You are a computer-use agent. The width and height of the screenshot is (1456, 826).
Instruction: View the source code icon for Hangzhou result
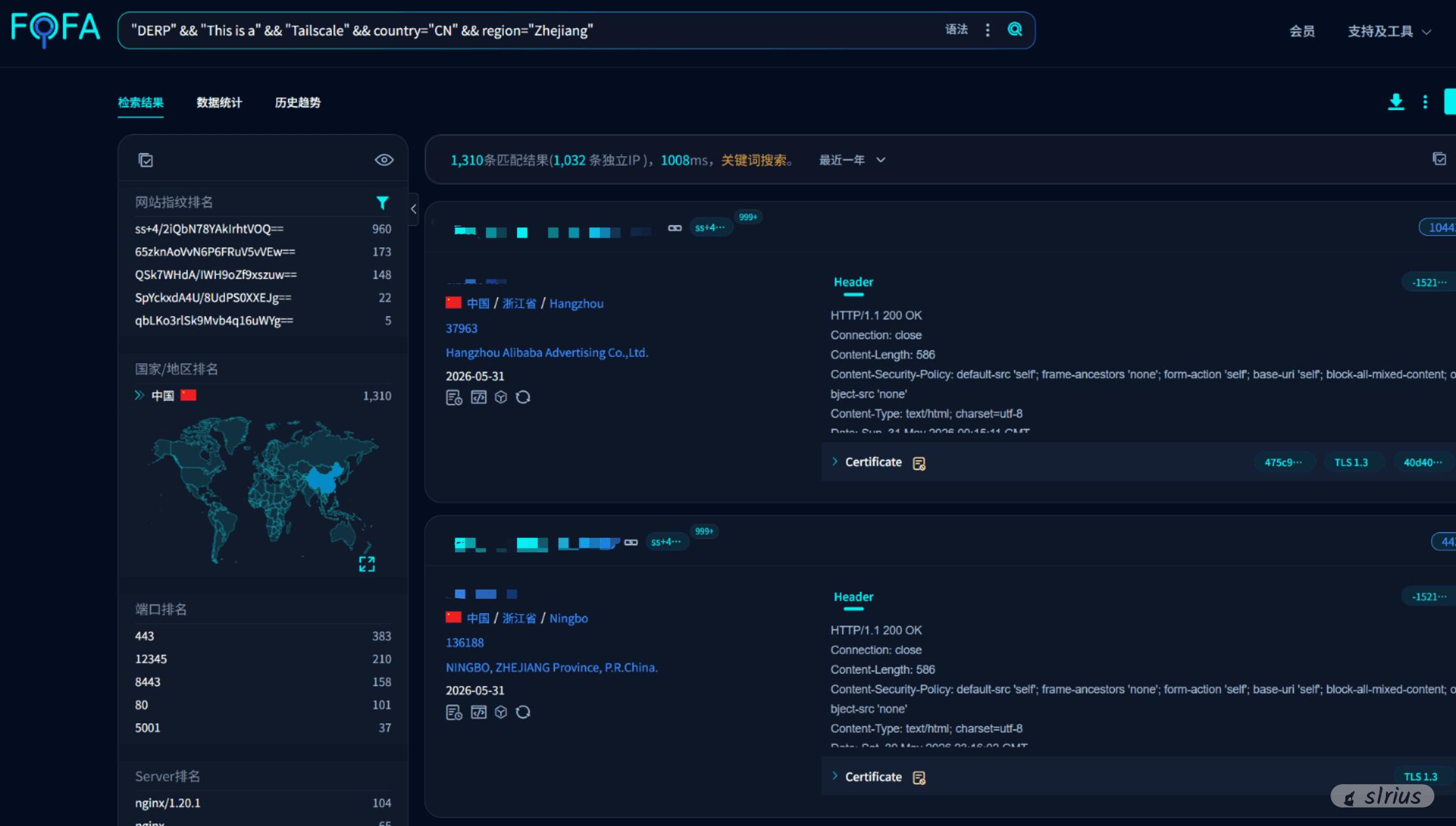click(479, 397)
